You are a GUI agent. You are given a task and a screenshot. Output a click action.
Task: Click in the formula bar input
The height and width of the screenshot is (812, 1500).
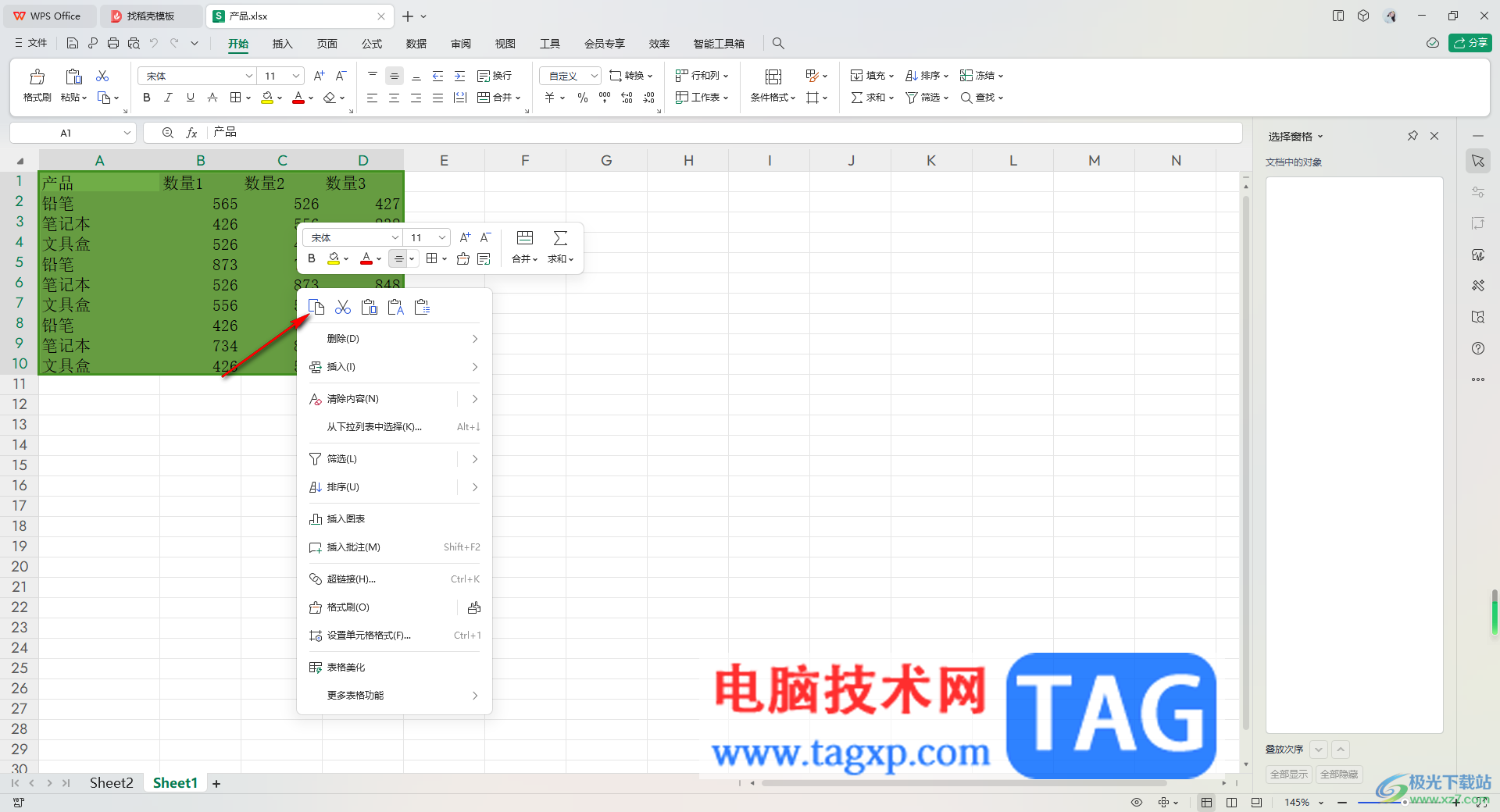pos(724,133)
